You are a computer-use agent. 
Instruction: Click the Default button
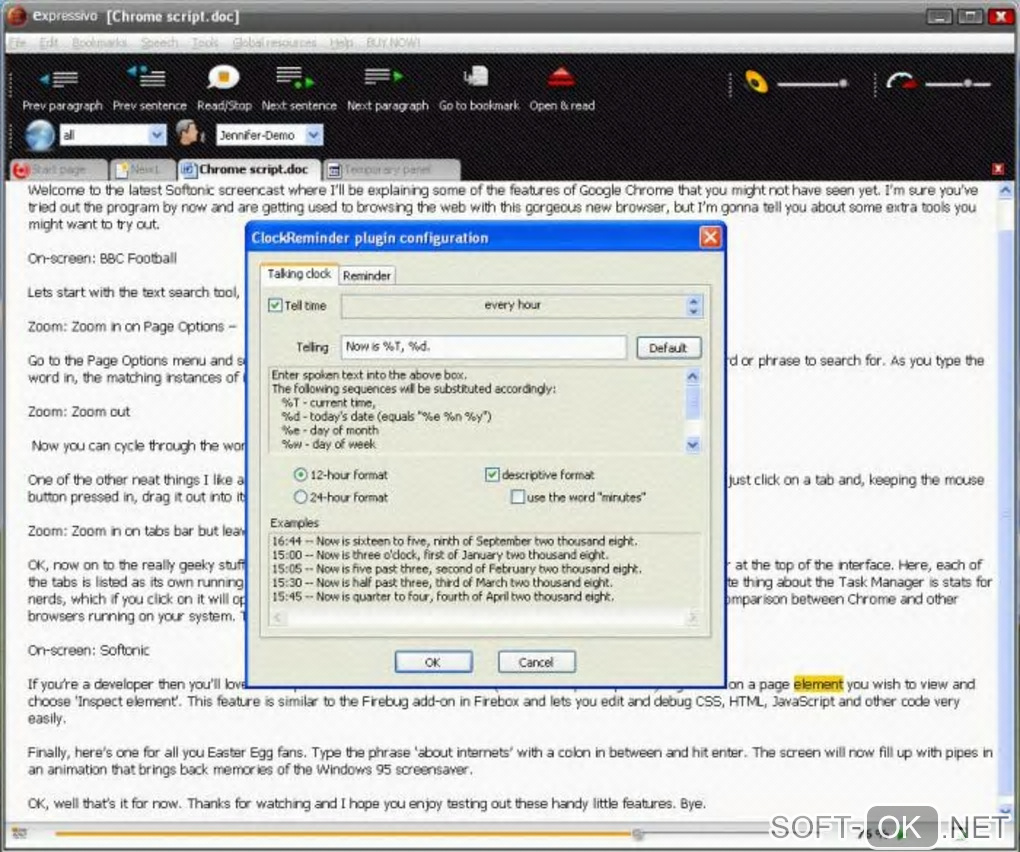(x=668, y=348)
